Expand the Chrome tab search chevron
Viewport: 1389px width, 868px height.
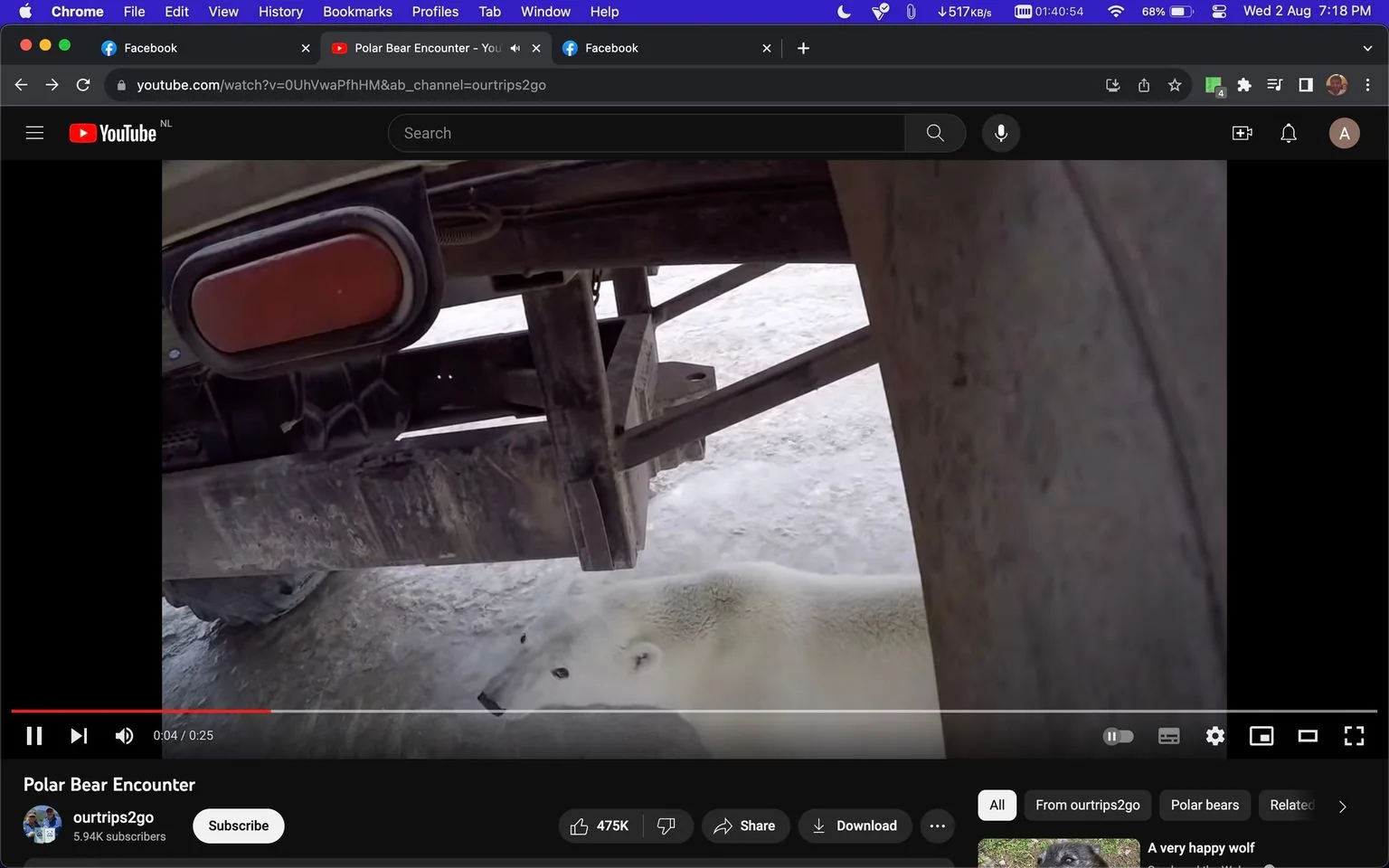1367,48
